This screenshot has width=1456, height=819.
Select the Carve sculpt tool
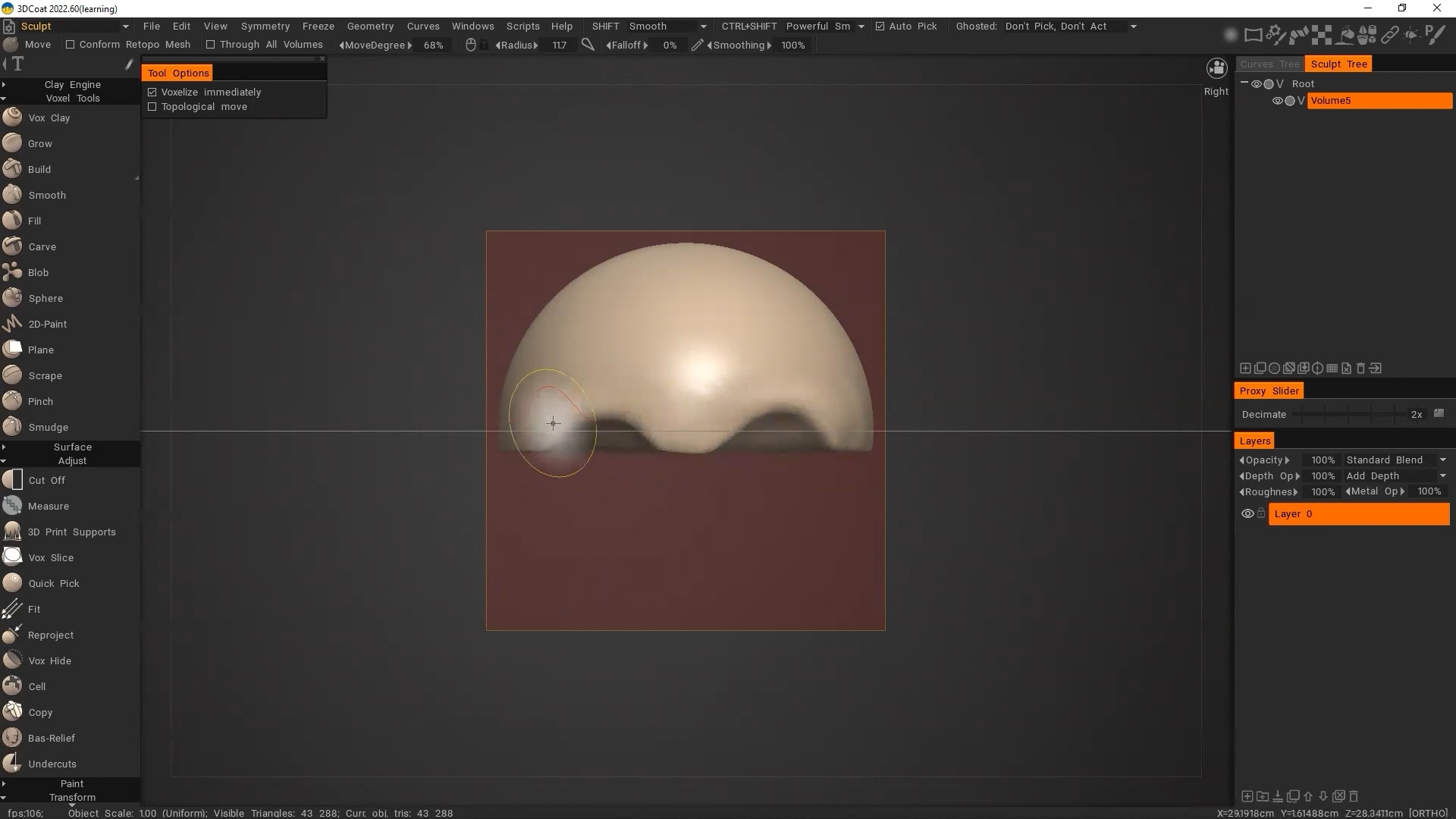(42, 246)
